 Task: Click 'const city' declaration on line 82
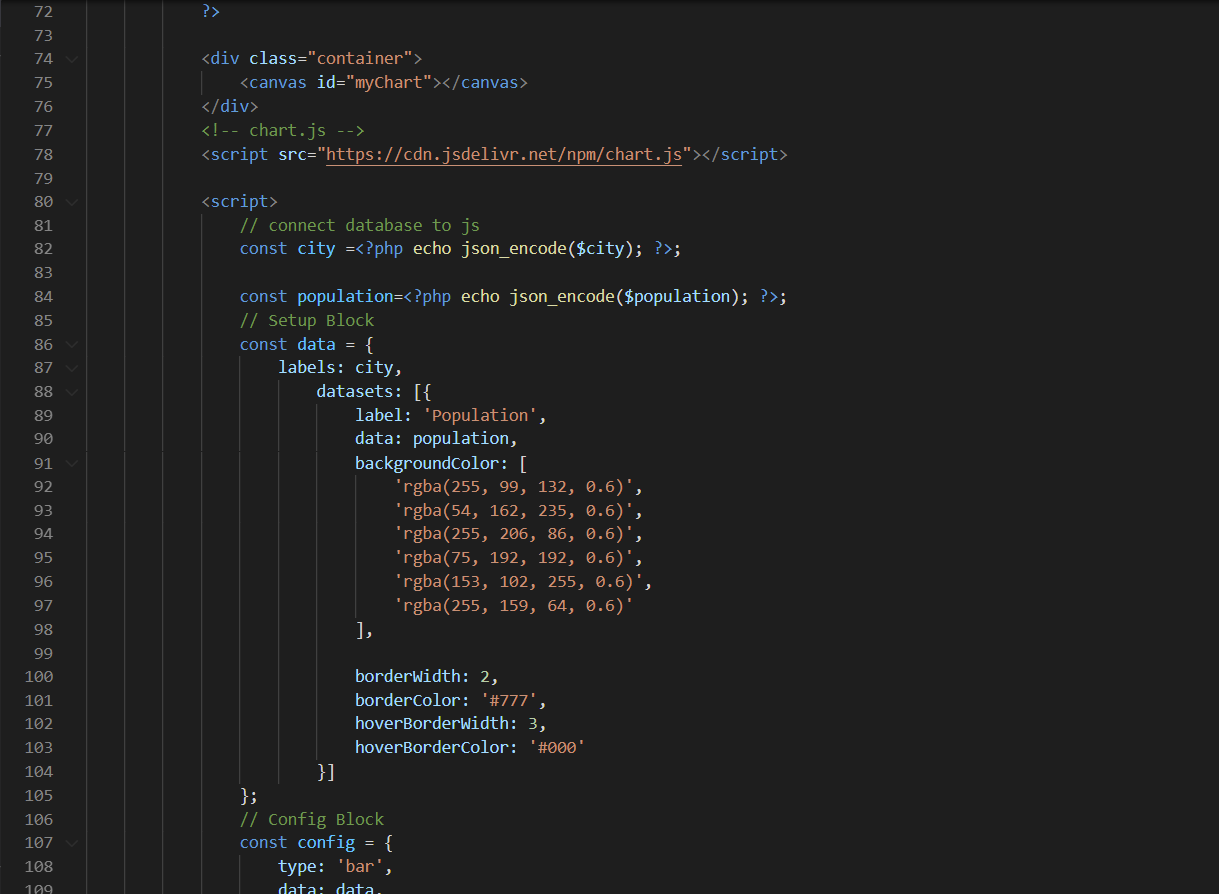tap(288, 249)
